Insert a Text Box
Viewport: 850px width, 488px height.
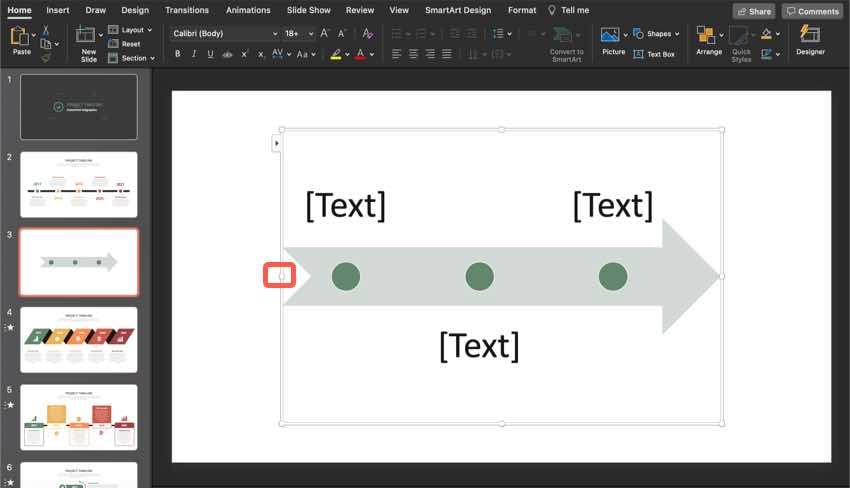point(654,54)
